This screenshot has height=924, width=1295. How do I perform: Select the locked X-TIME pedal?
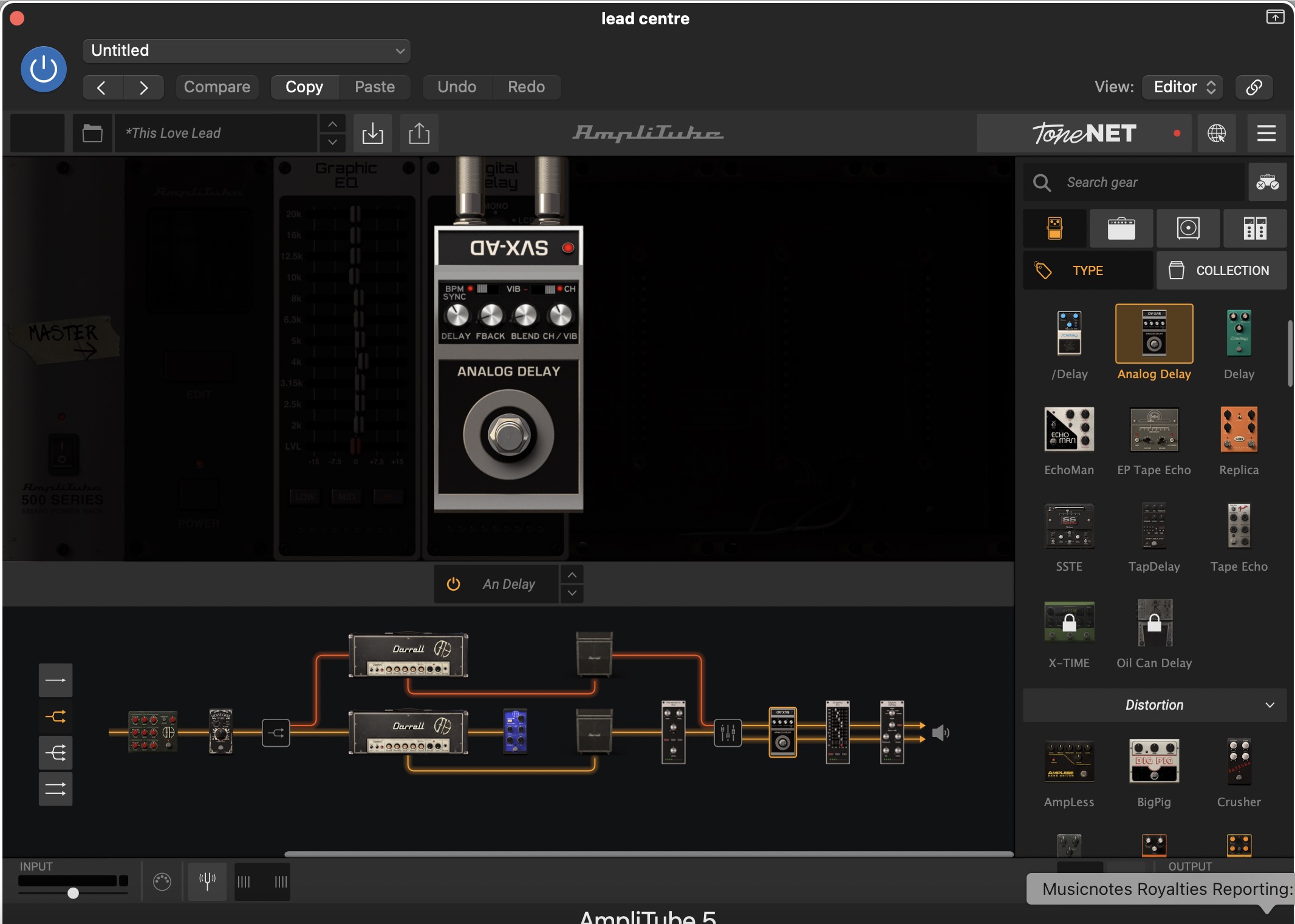tap(1069, 622)
